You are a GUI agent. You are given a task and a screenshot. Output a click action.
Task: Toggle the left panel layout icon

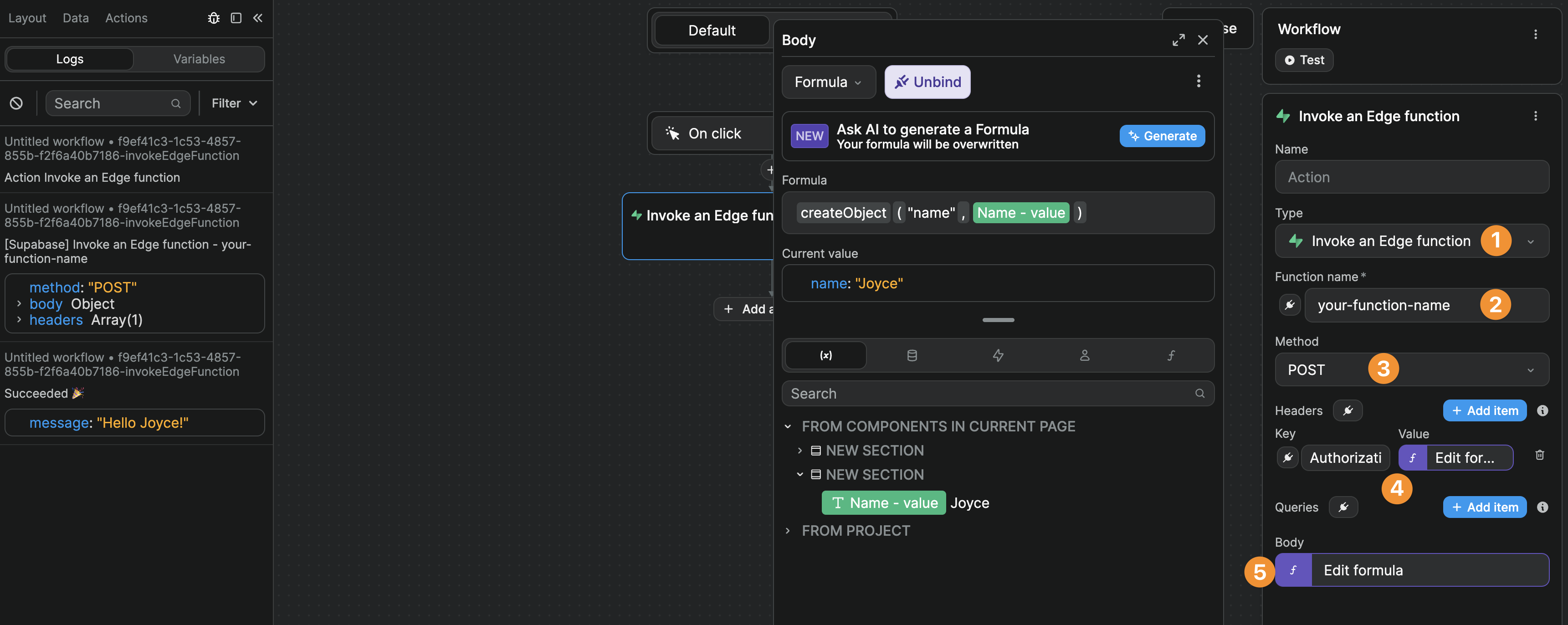click(x=236, y=18)
